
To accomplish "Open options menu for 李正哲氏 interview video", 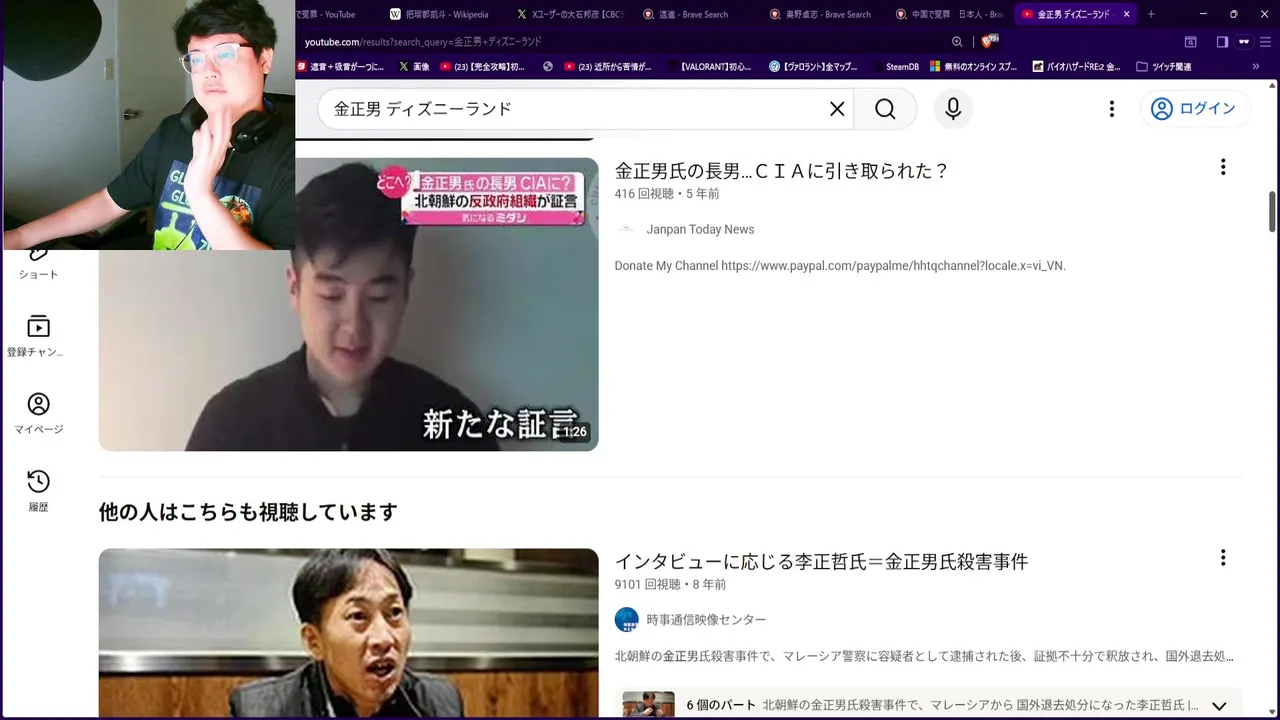I will [x=1222, y=558].
